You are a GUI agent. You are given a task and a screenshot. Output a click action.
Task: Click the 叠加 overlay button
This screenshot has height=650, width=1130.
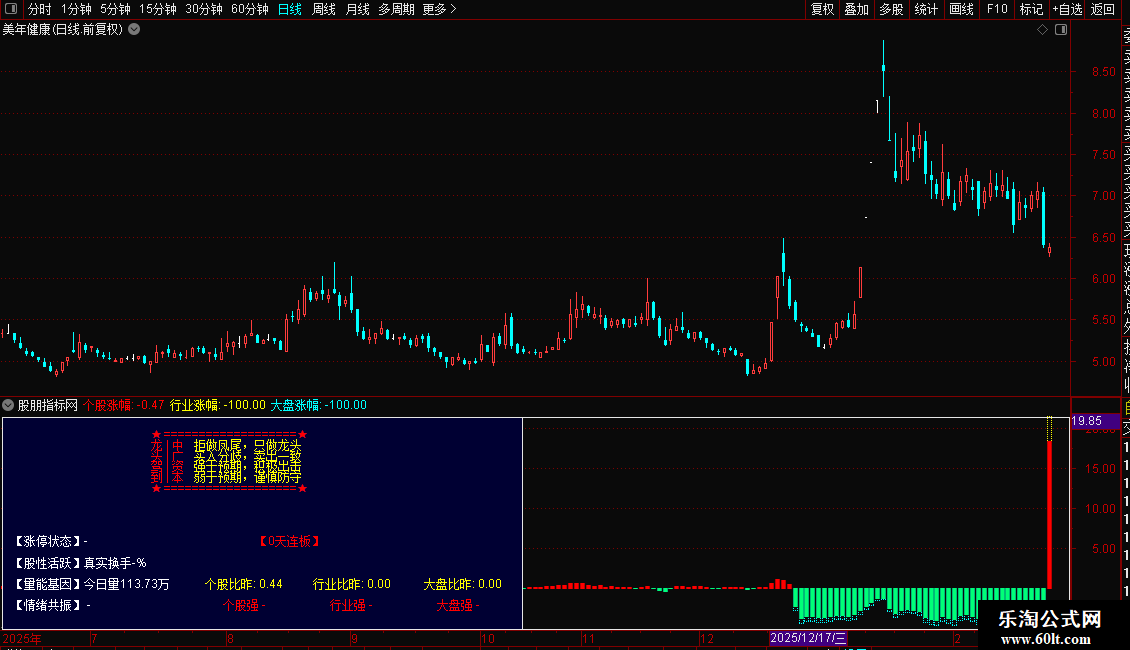point(857,9)
